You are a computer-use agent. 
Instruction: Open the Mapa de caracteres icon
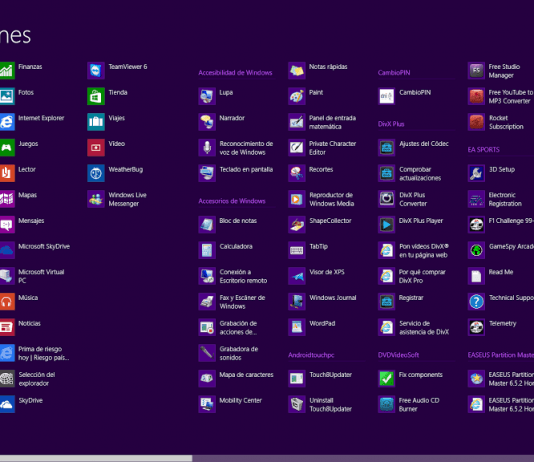[207, 379]
